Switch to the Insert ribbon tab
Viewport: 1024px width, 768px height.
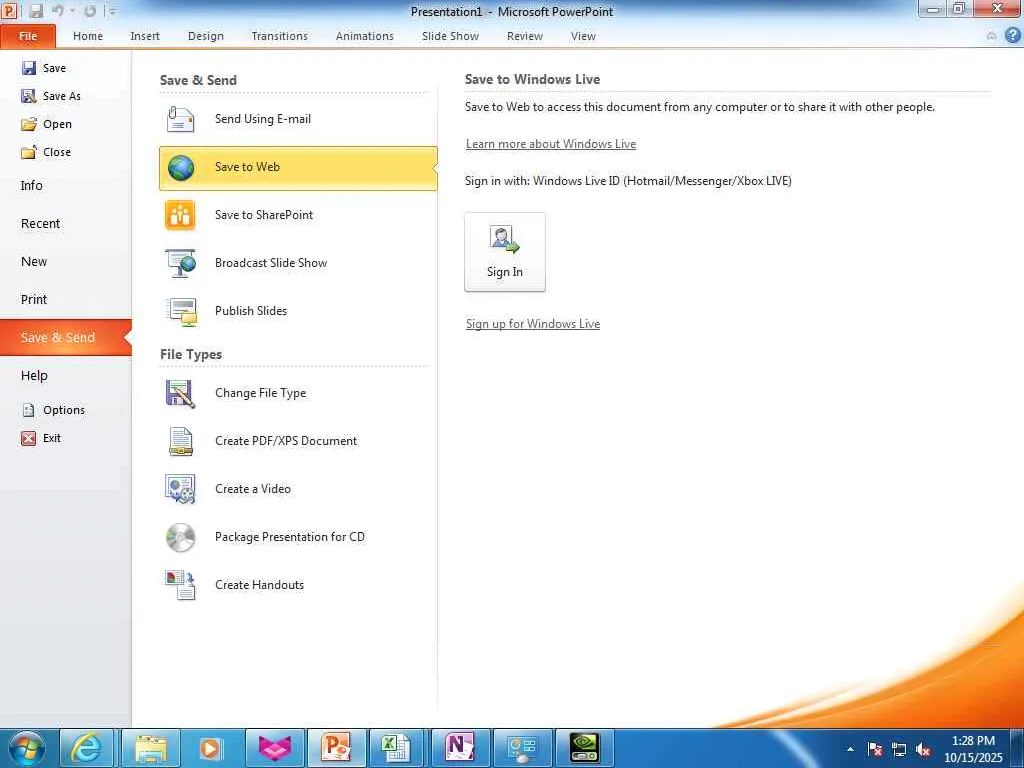coord(144,36)
